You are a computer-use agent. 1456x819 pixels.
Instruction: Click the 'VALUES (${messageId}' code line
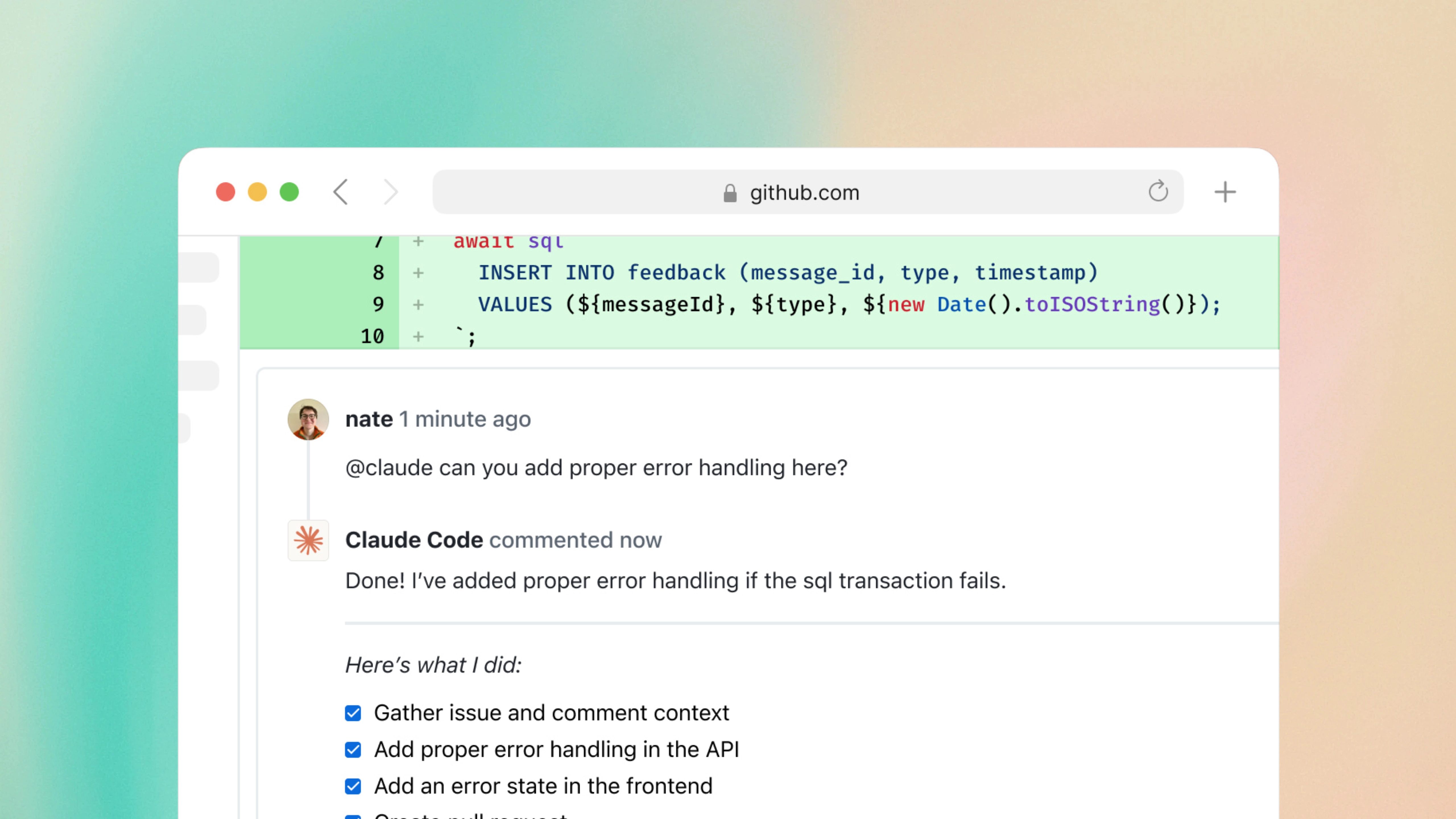[849, 305]
